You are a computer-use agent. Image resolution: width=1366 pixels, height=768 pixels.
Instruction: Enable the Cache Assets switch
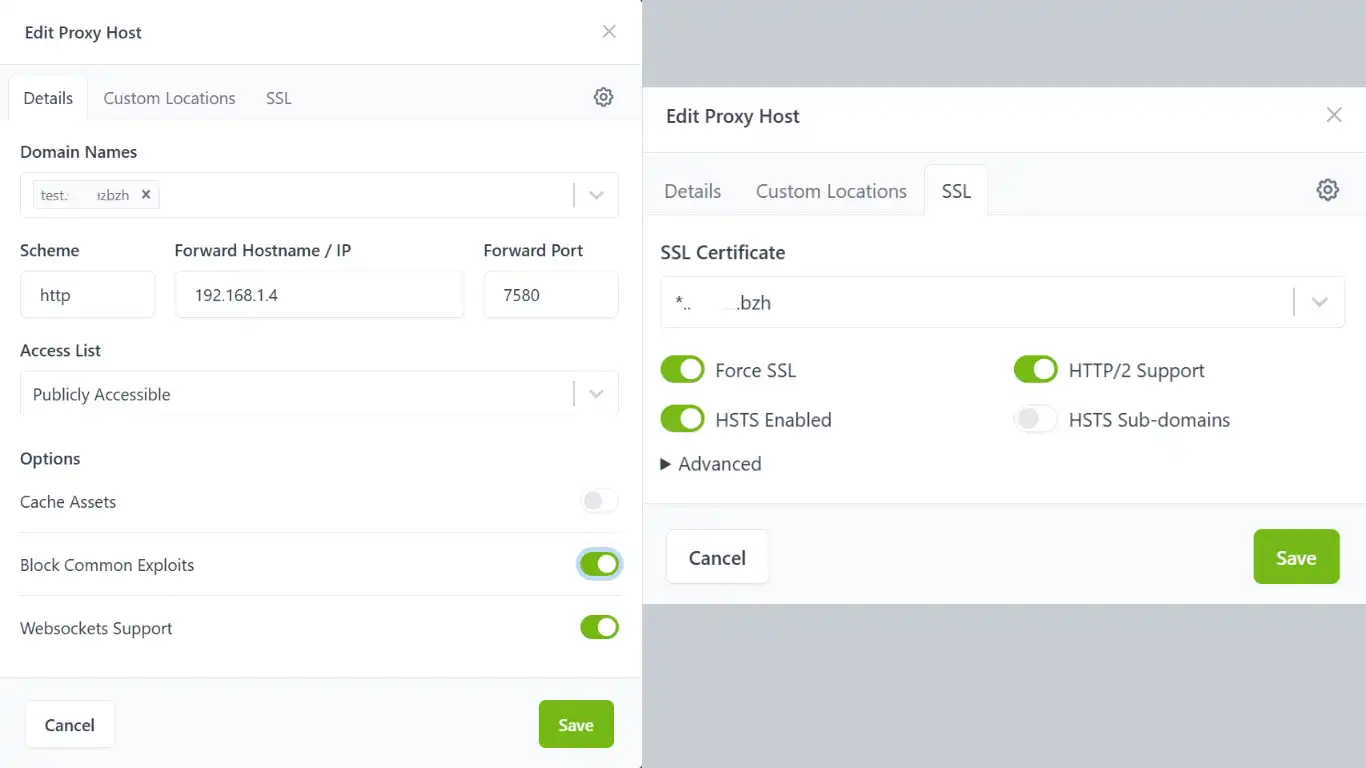pyautogui.click(x=599, y=501)
